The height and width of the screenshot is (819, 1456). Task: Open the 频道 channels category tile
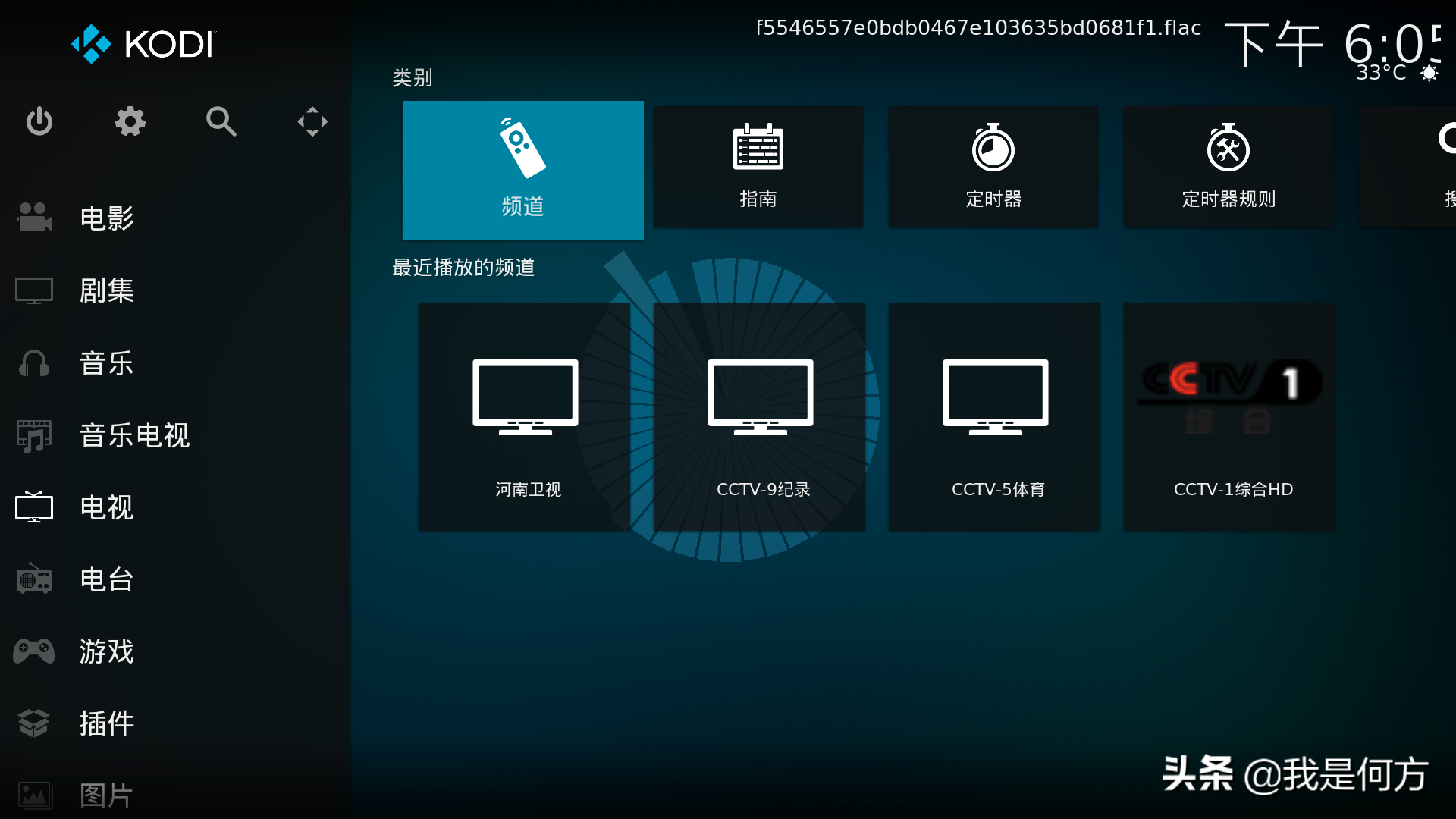(523, 171)
